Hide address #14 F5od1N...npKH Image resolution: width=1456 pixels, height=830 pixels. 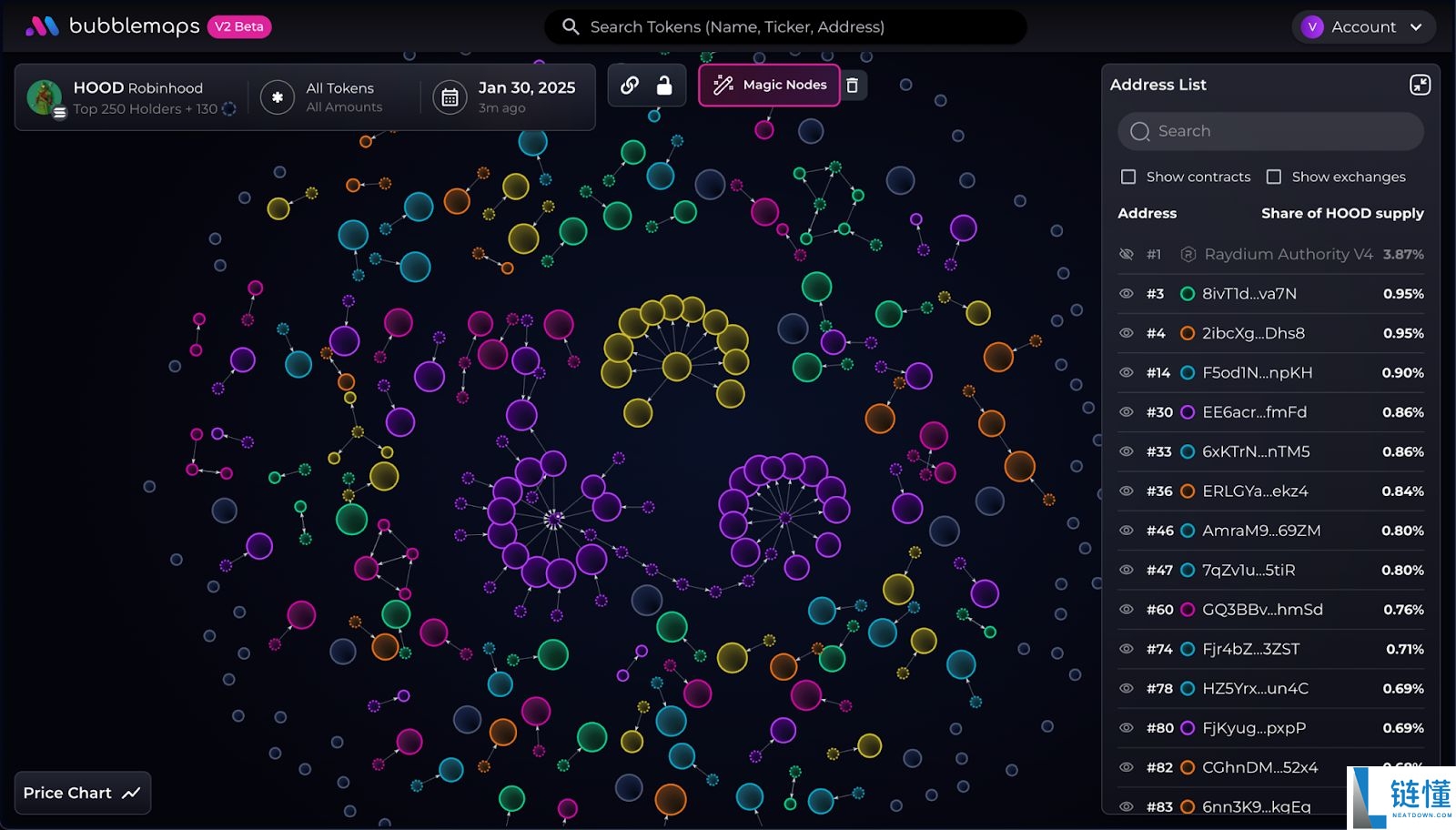pos(1127,372)
